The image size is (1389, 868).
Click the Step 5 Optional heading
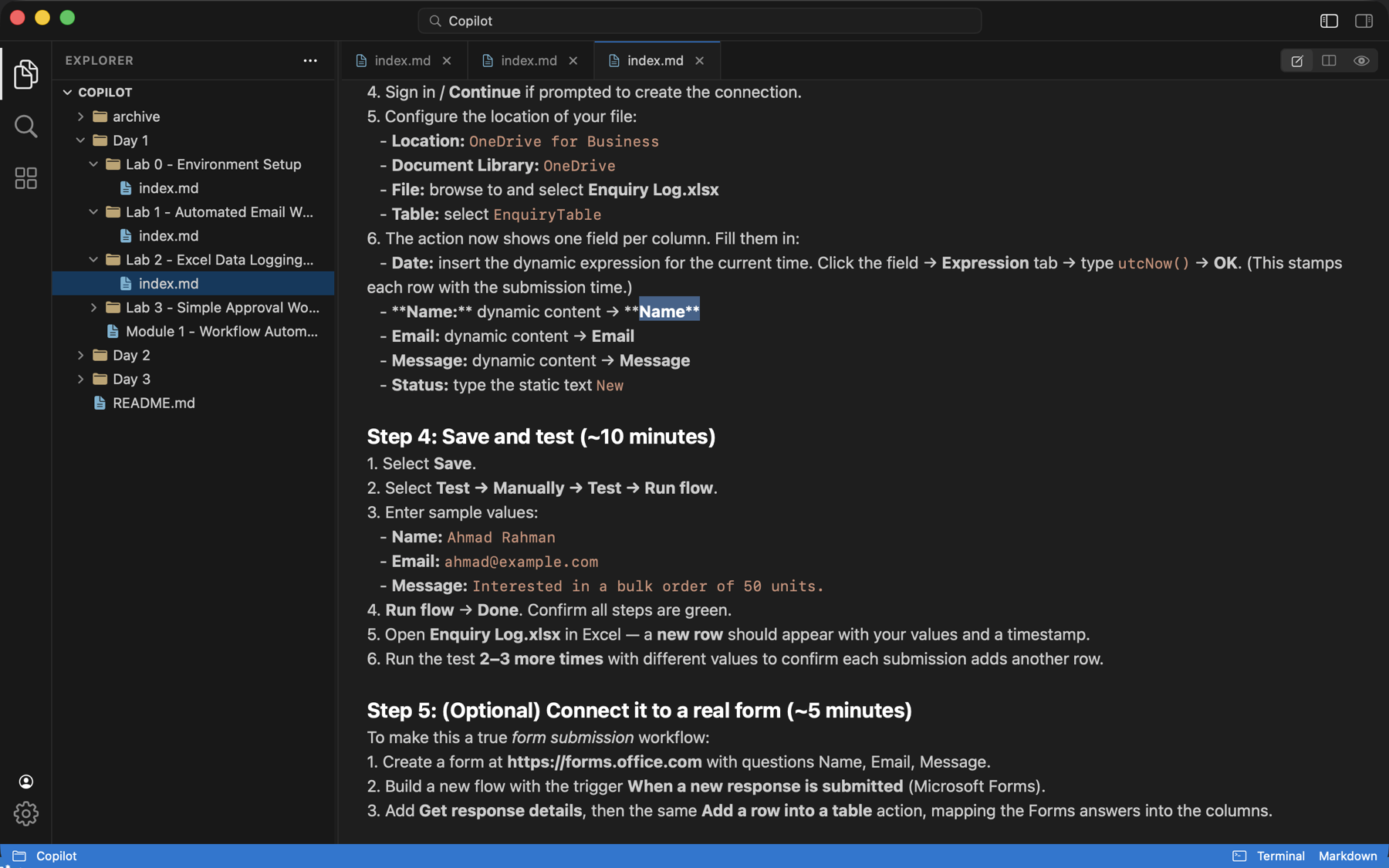point(639,711)
